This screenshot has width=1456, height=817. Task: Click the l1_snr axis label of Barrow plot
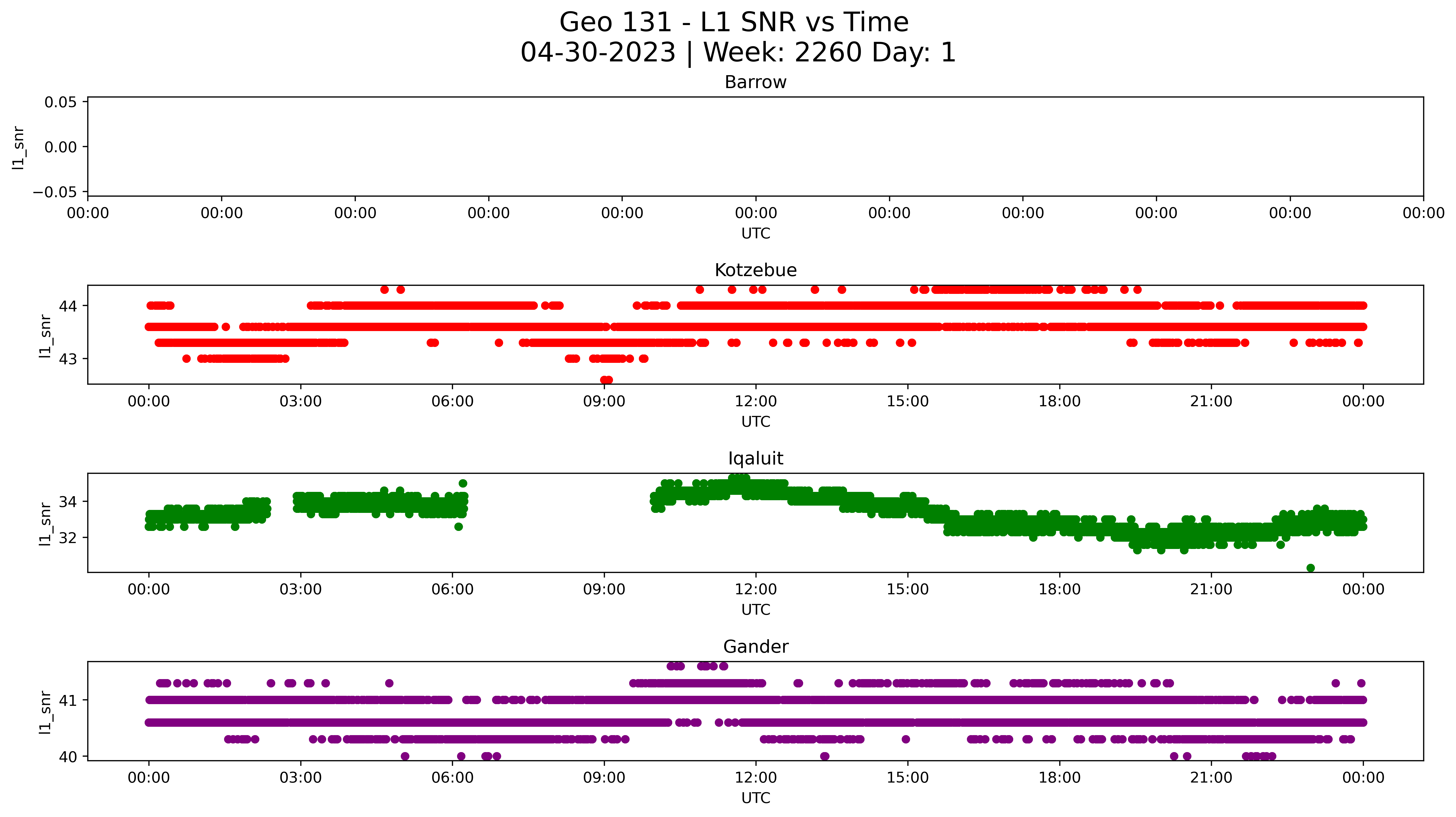18,148
